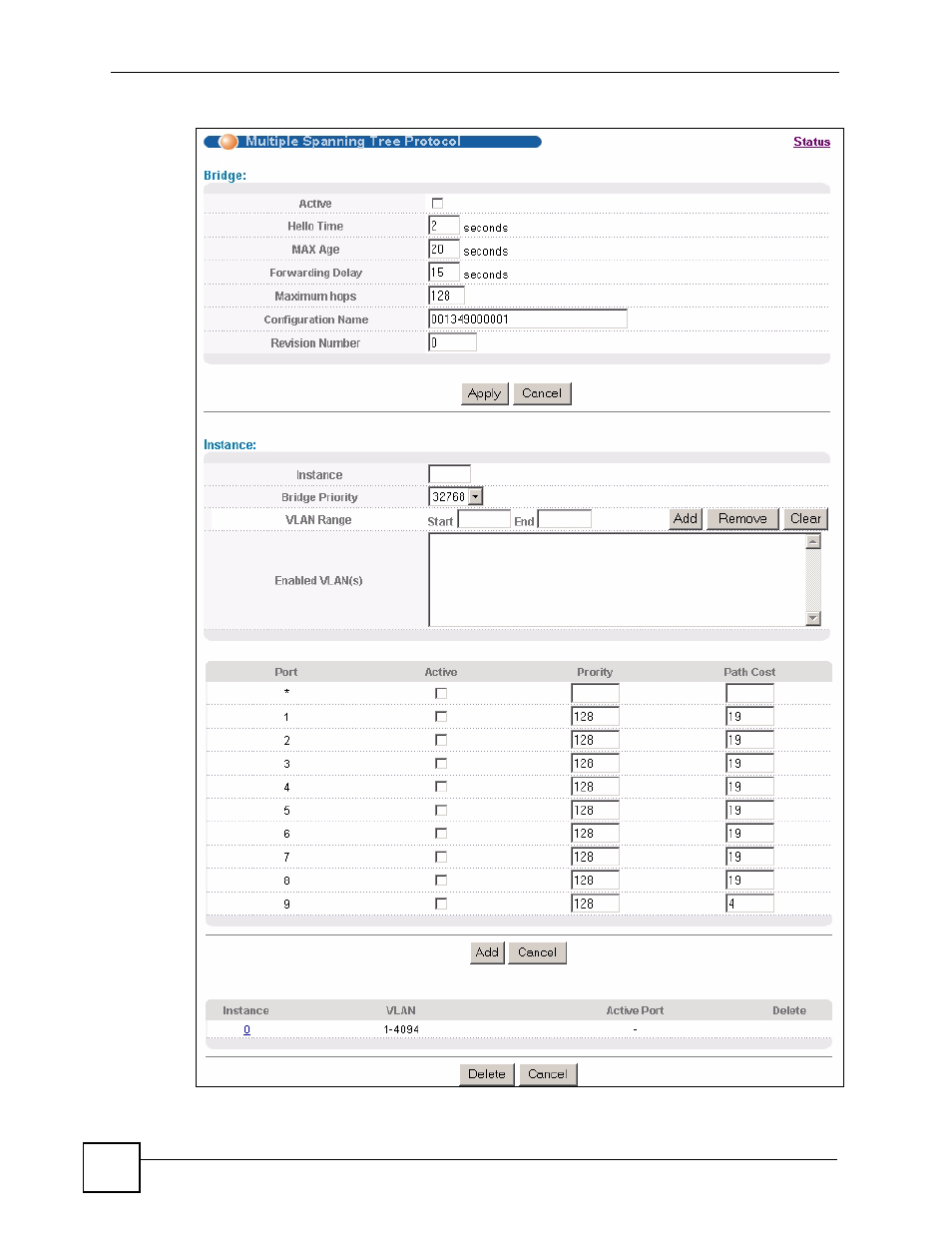Click the VLAN Range Start field
The height and width of the screenshot is (1233, 952).
484,519
